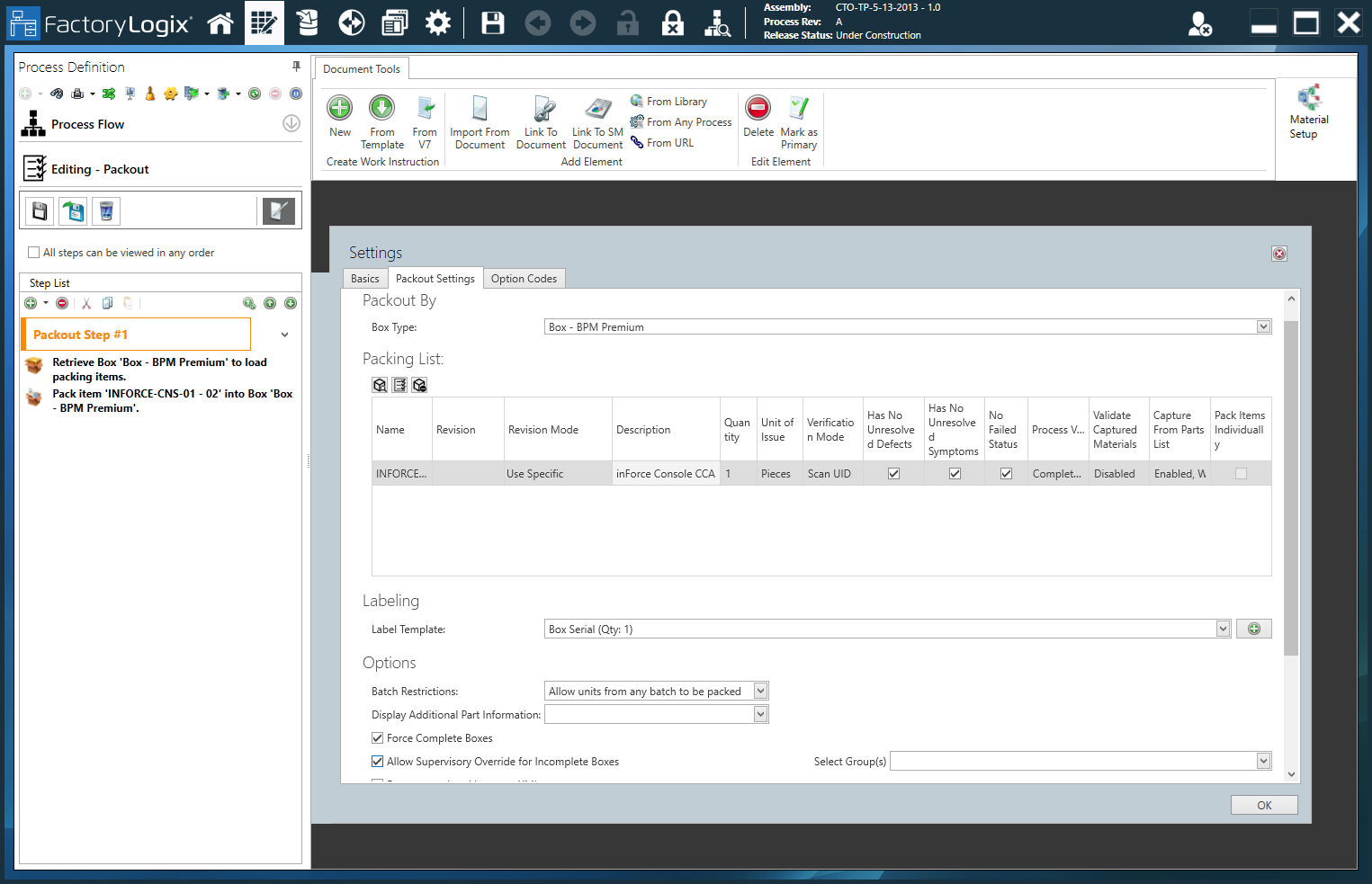The width and height of the screenshot is (1372, 884).
Task: Select Link To Document element
Action: click(x=541, y=119)
